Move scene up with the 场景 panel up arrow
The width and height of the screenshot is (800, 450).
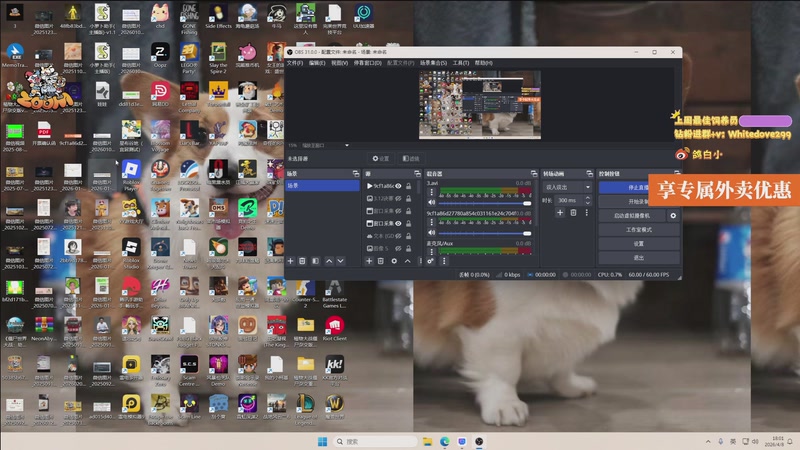(329, 261)
